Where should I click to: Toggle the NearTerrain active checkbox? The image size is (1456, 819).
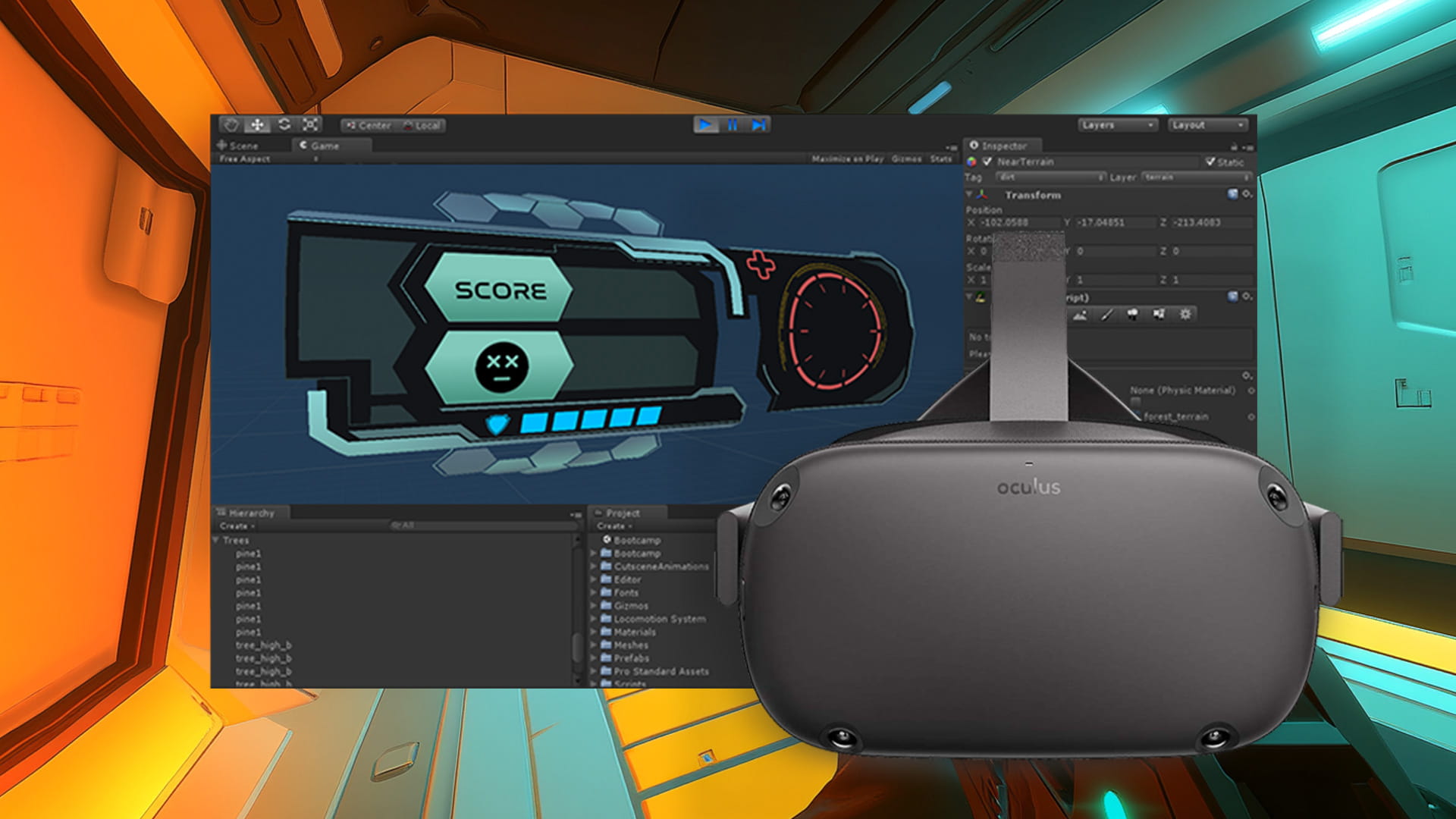[987, 162]
